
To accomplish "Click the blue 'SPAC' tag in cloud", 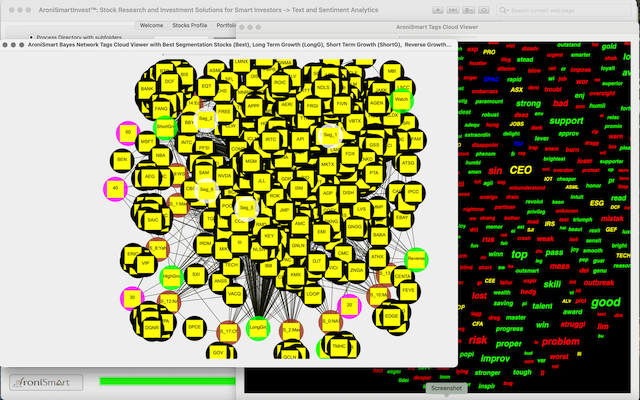I will (x=491, y=79).
